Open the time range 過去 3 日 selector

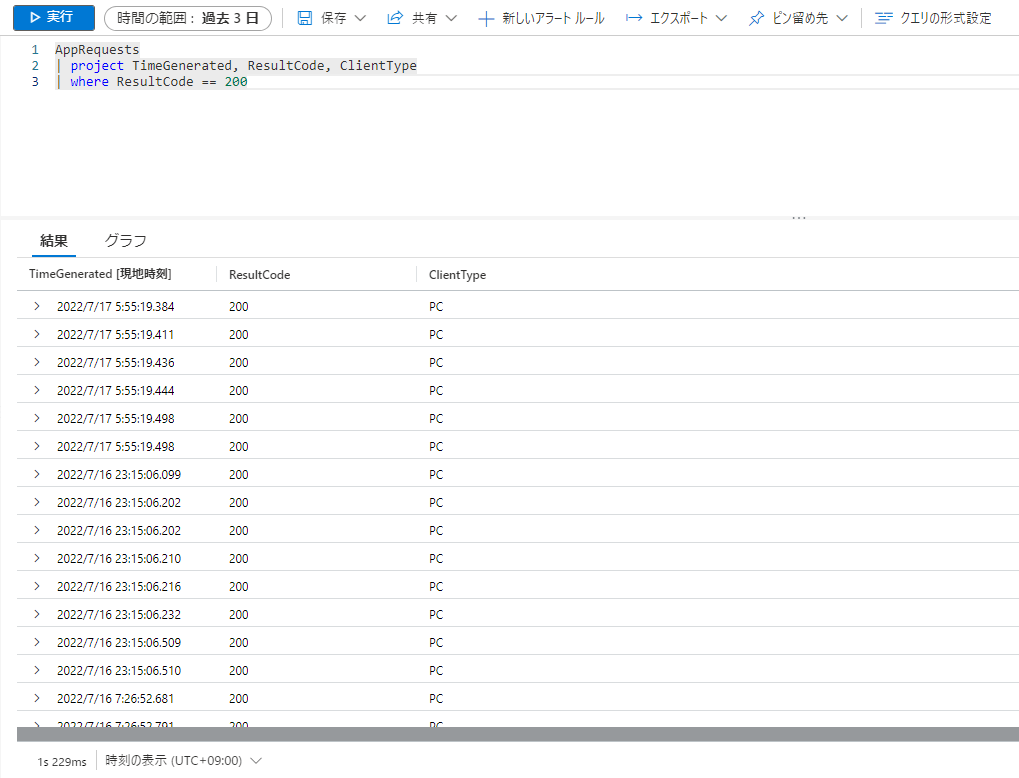187,18
